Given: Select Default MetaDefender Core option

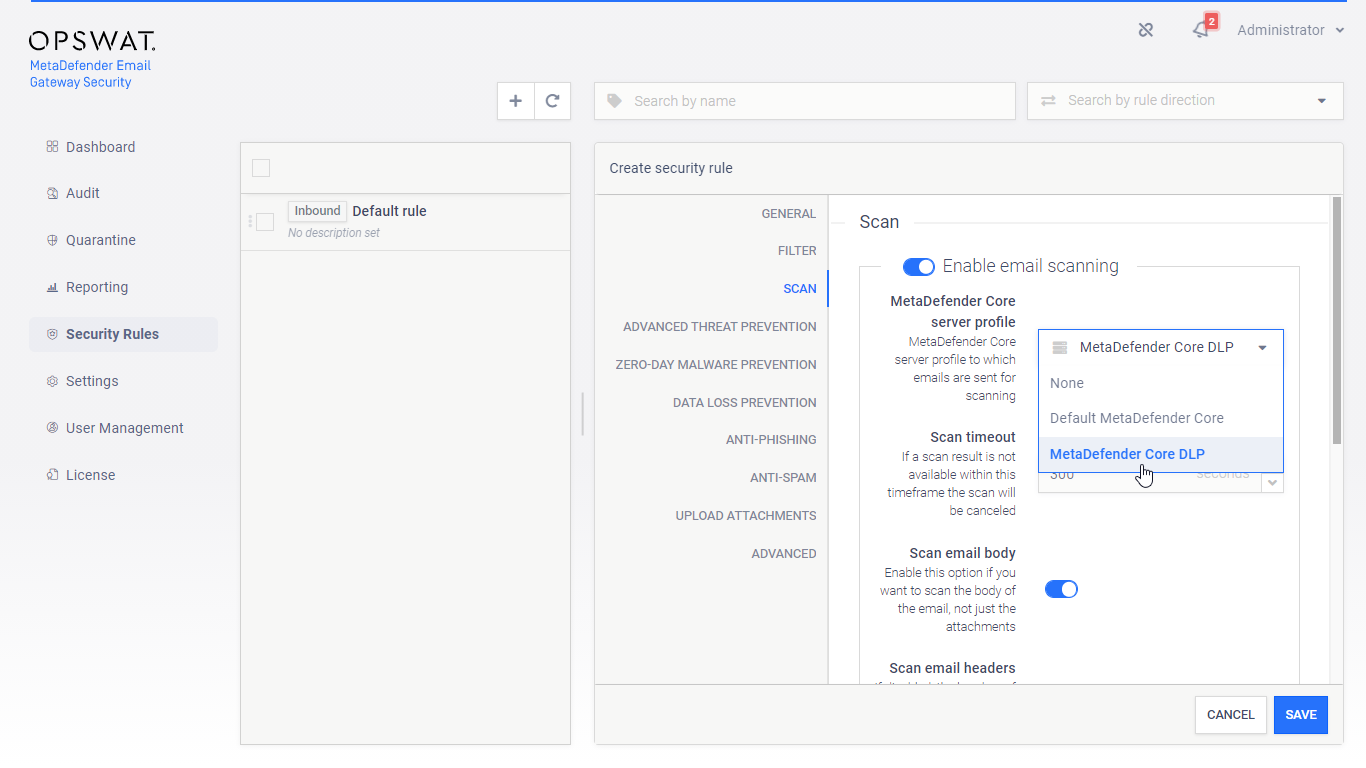Looking at the screenshot, I should (x=1161, y=418).
